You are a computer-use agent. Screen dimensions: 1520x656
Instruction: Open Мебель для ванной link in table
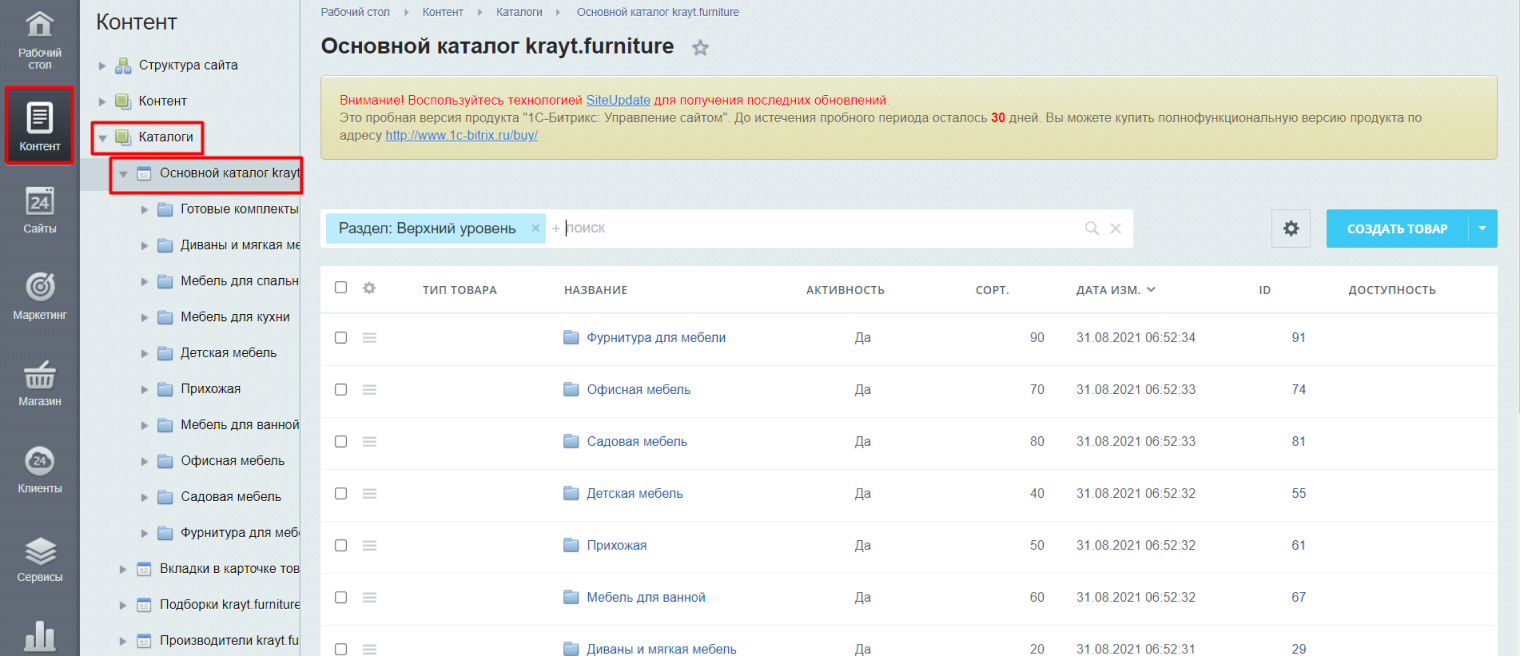click(x=646, y=598)
